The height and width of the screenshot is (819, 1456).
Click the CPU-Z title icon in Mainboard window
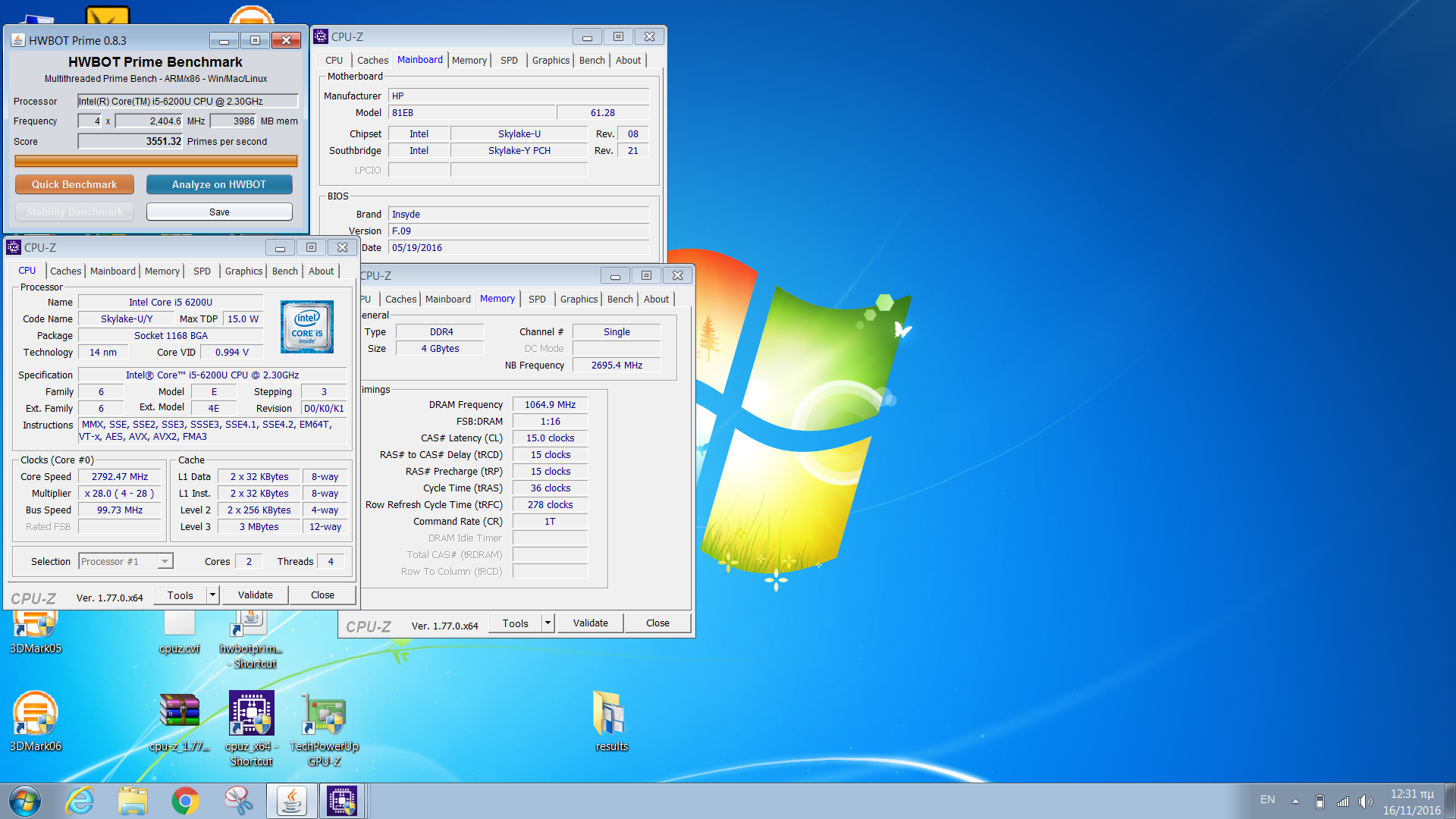pos(321,36)
